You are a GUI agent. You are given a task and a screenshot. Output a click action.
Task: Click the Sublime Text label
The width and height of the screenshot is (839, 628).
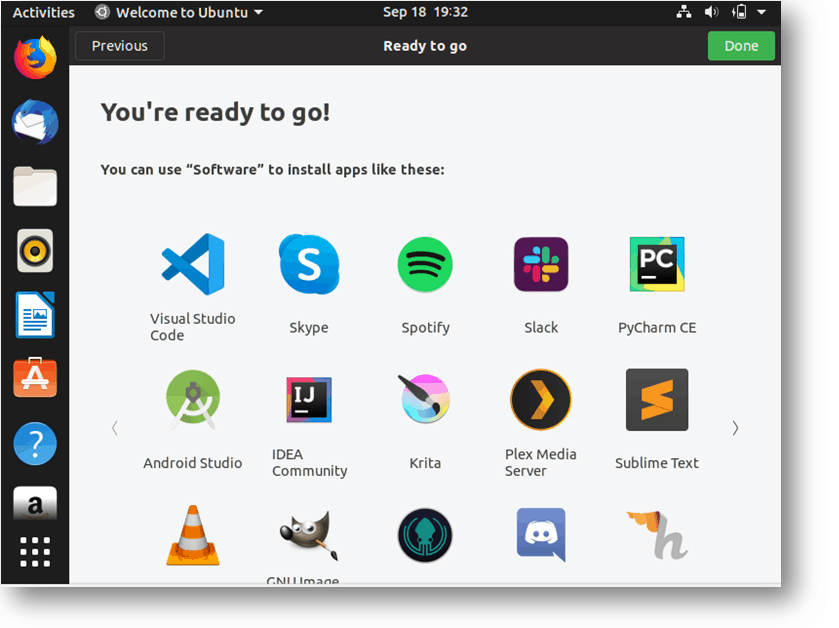pos(657,463)
